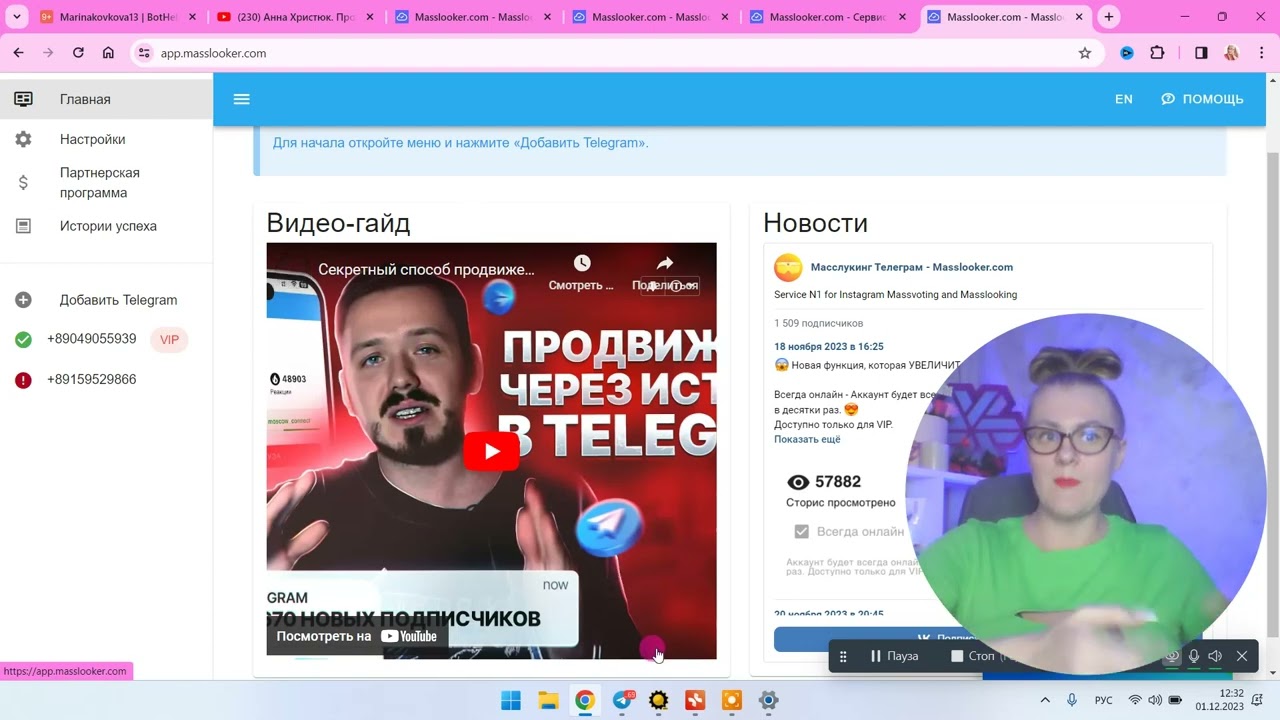1280x720 pixels.
Task: Click the Share arrow on video
Action: tap(665, 263)
